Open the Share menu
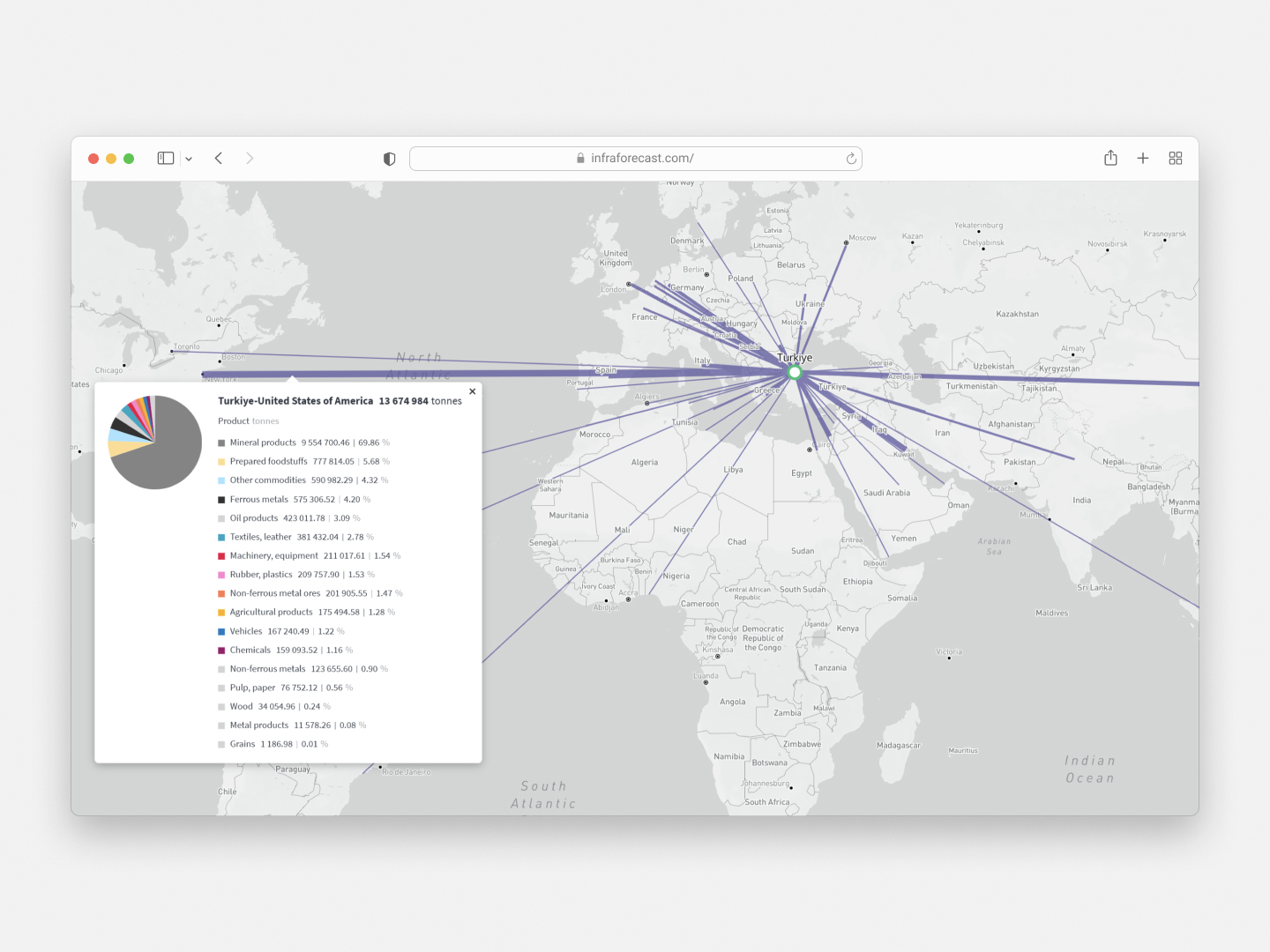 1110,159
